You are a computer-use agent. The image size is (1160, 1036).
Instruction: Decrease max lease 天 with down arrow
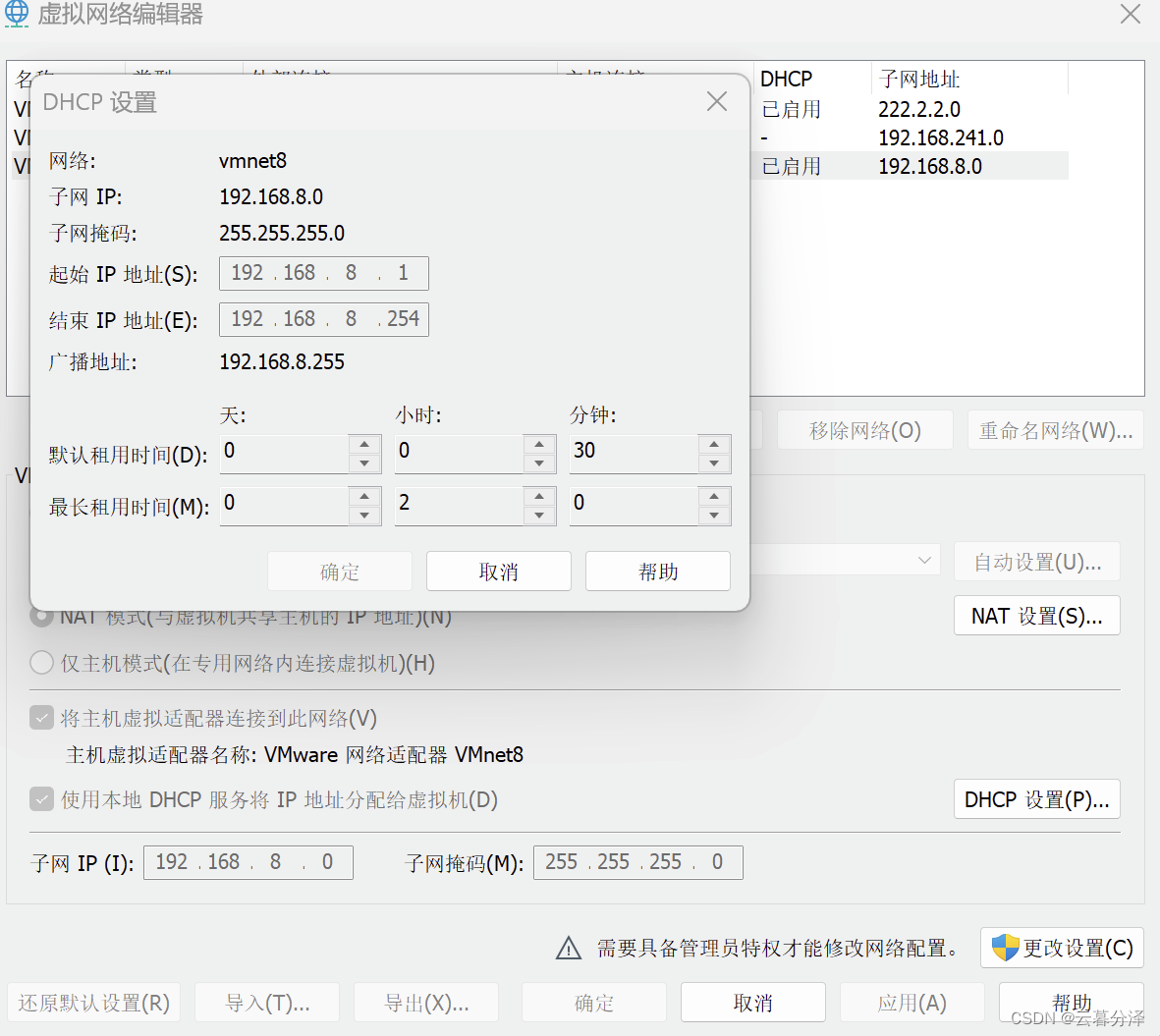click(x=364, y=516)
